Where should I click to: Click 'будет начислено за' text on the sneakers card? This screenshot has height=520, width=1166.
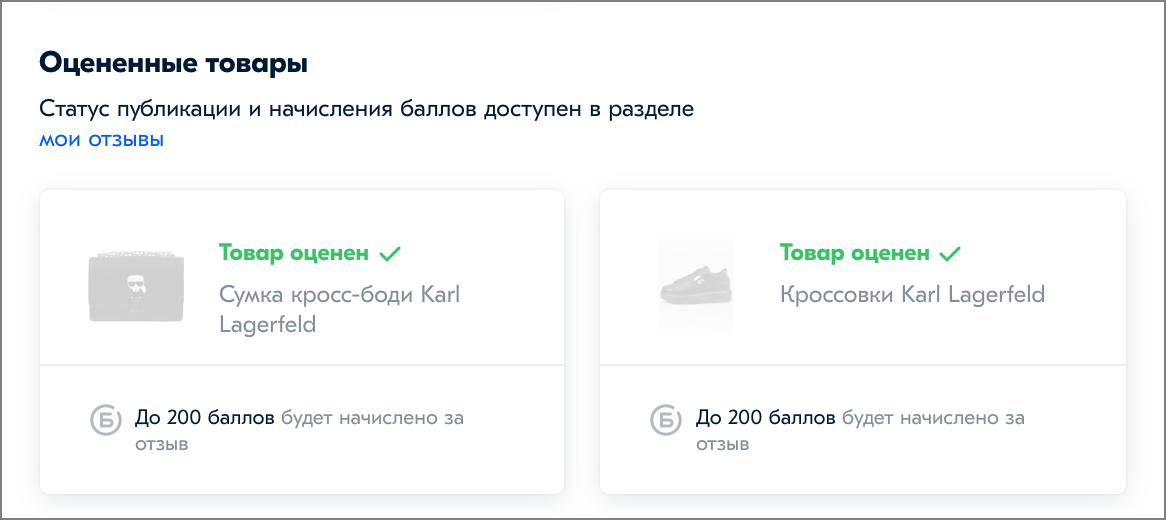click(933, 418)
